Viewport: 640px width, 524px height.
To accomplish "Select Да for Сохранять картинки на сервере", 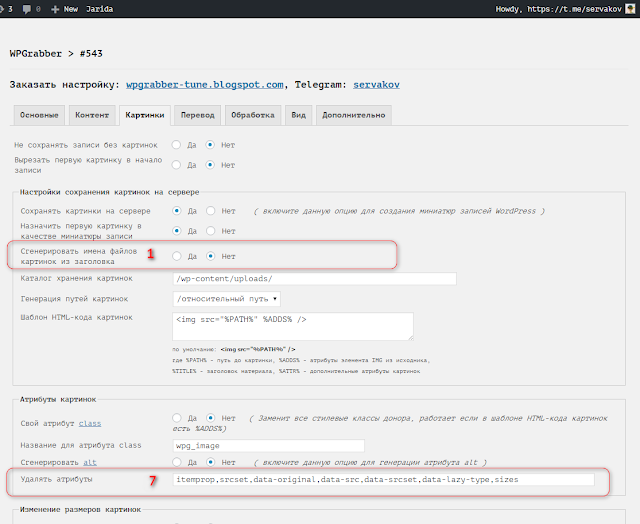I will 177,211.
